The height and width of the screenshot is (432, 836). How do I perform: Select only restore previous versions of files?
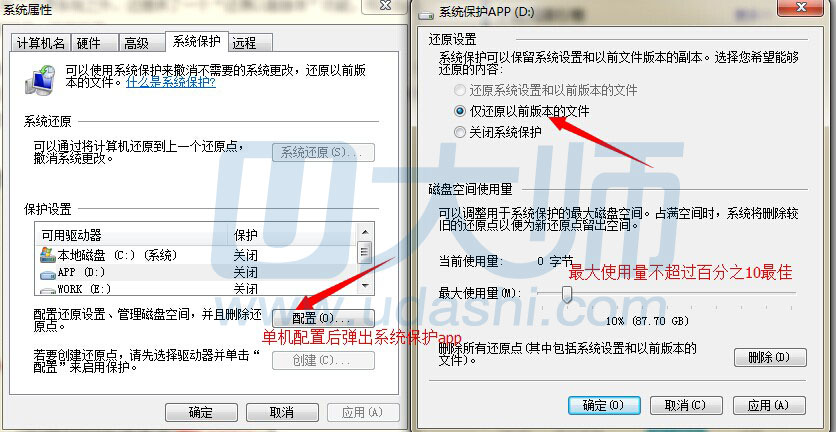pyautogui.click(x=460, y=111)
